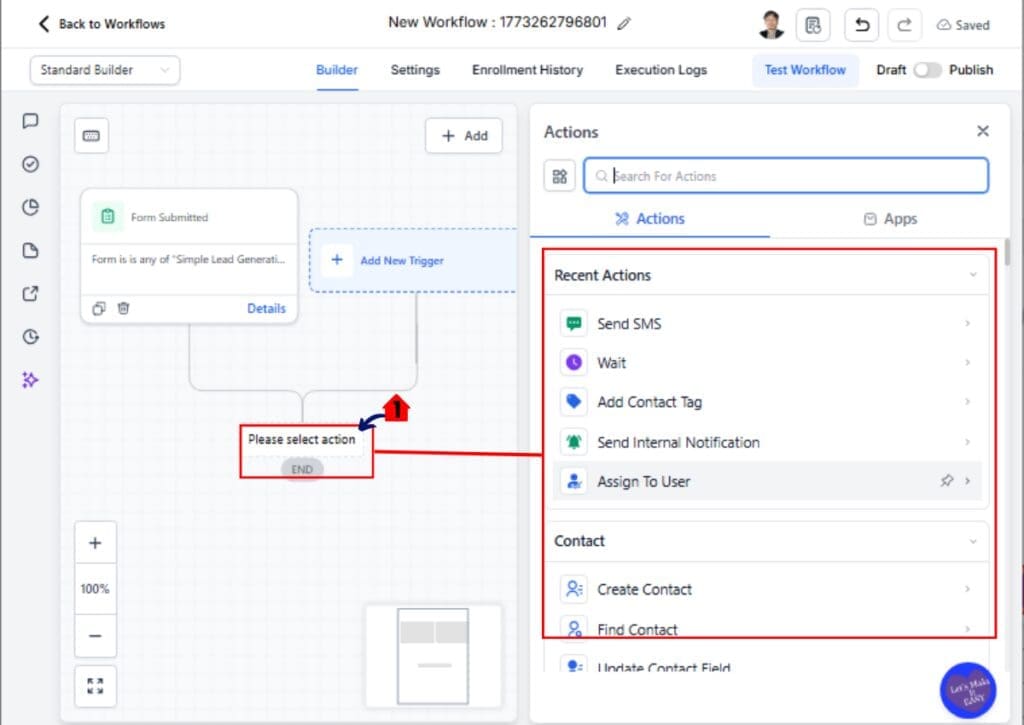Click the keyboard shortcuts icon on canvas
The height and width of the screenshot is (725, 1024).
coord(91,136)
